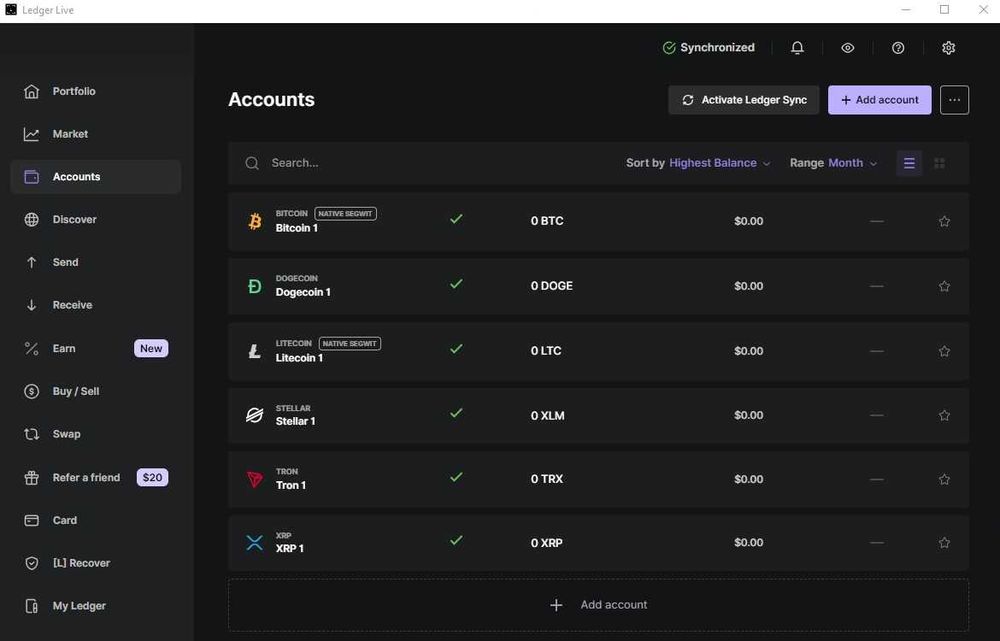Image resolution: width=1000 pixels, height=641 pixels.
Task: Click the Dogecoin account icon
Action: tap(255, 286)
